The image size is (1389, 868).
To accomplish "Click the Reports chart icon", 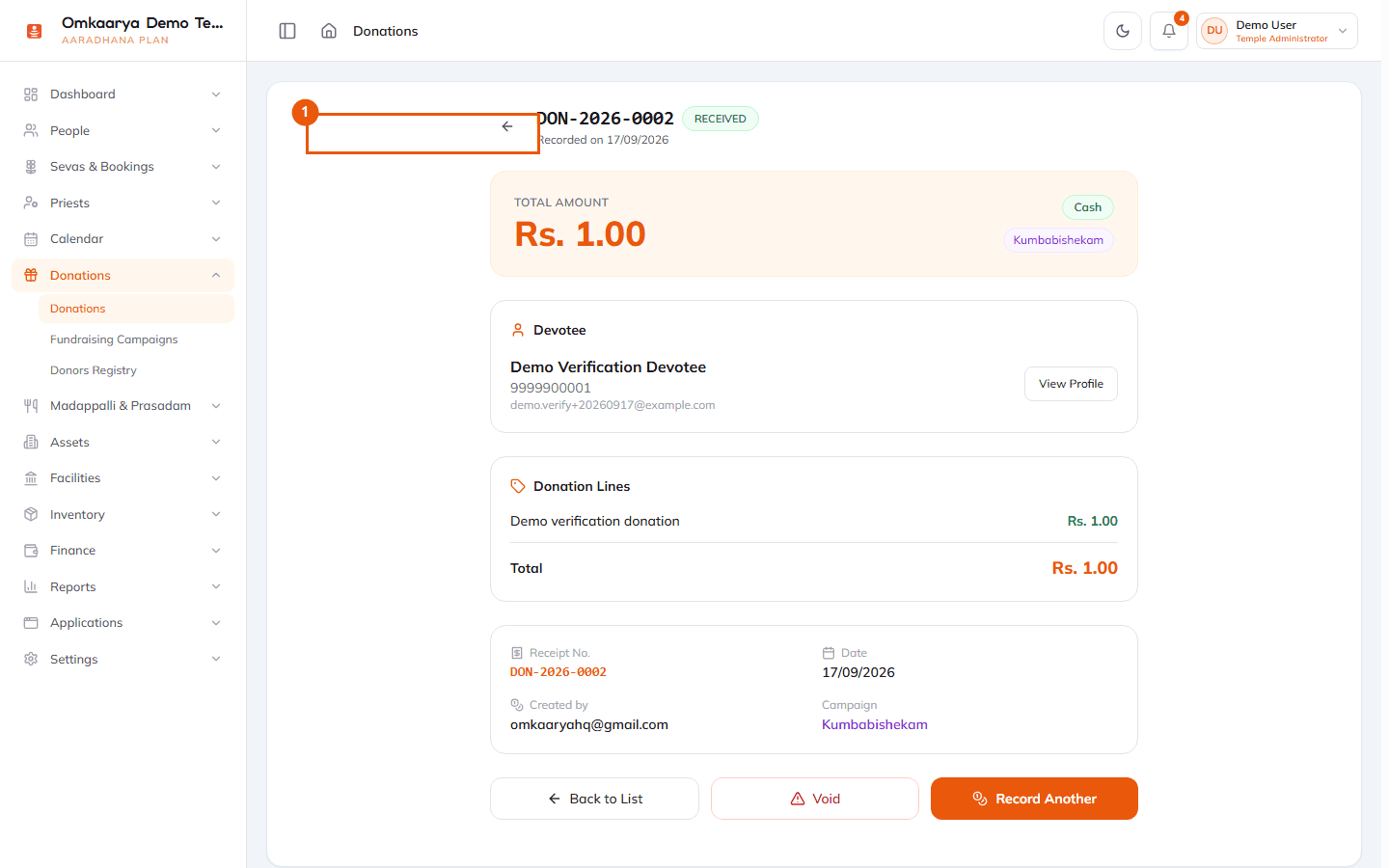I will click(31, 586).
